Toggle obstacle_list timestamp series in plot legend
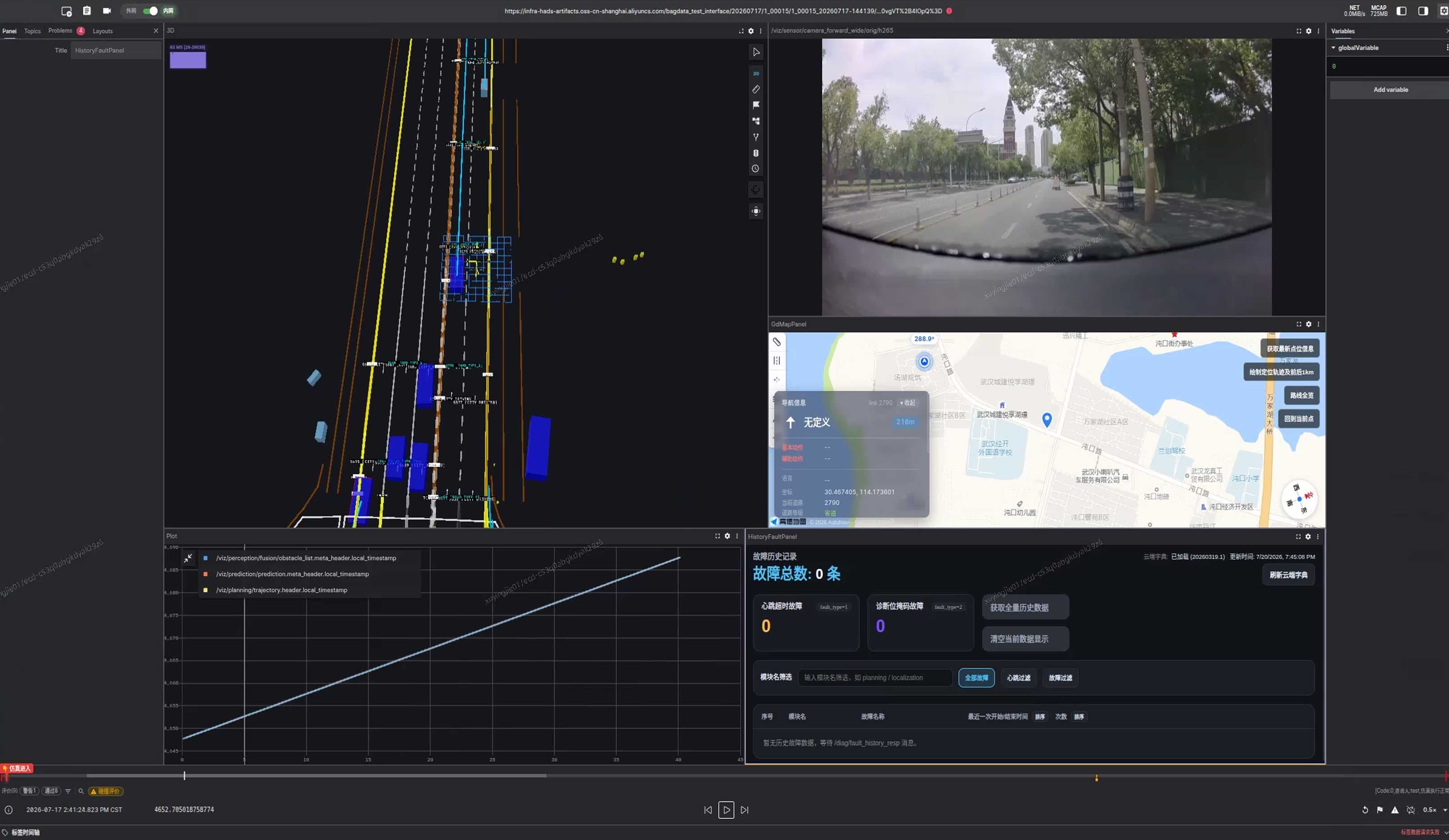Image resolution: width=1449 pixels, height=840 pixels. [x=306, y=558]
